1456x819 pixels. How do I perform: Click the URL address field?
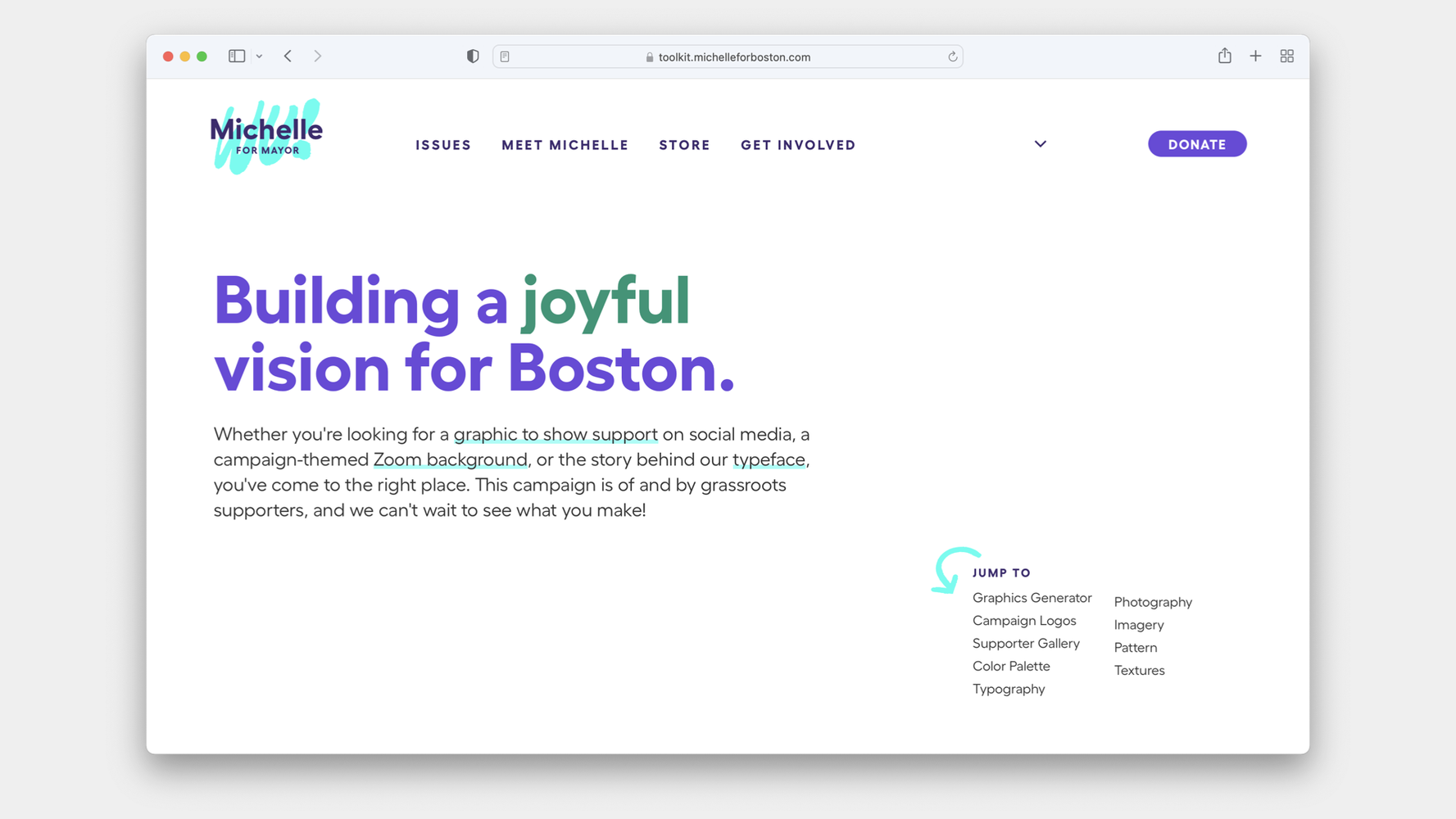[733, 57]
